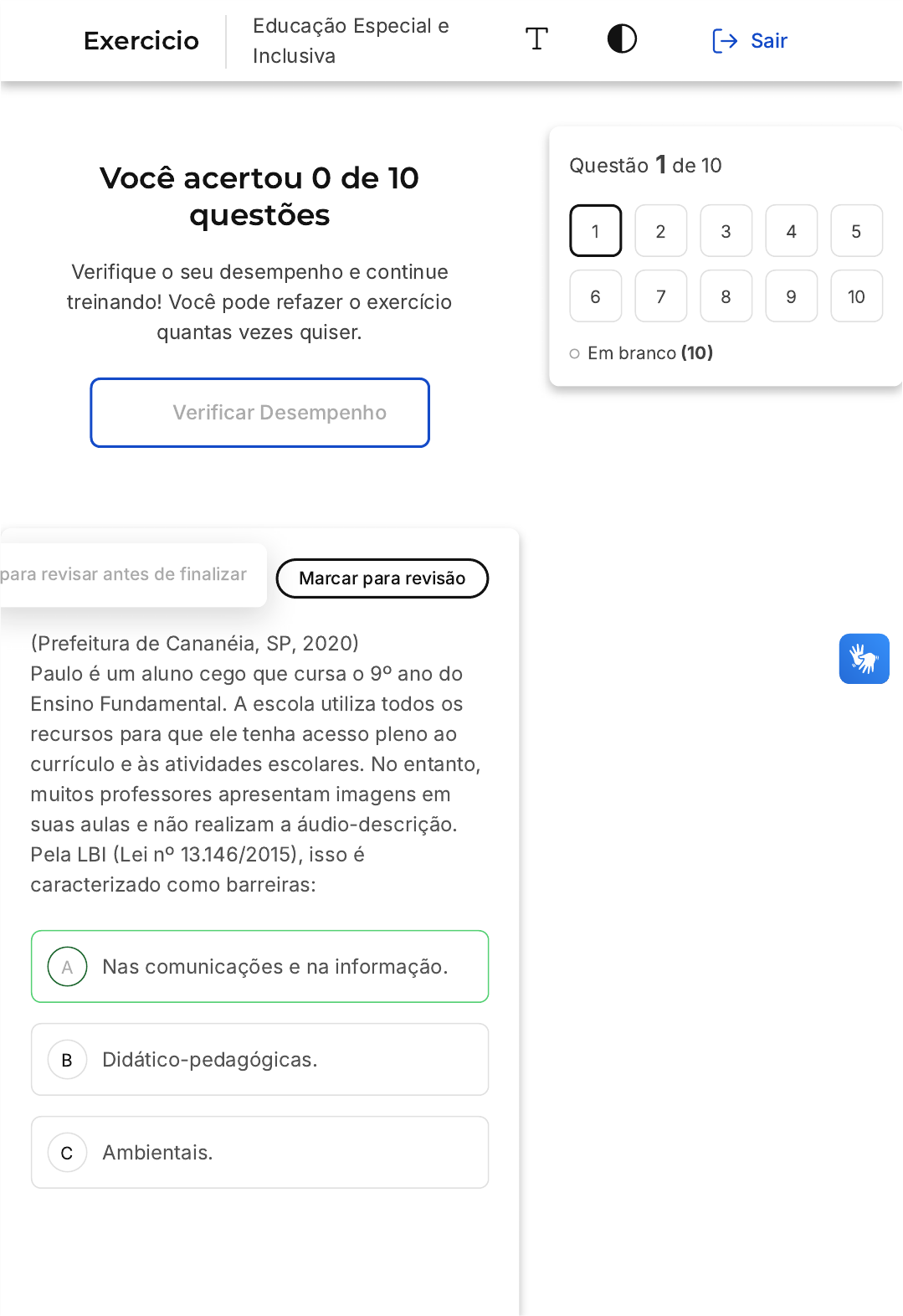Click the Verificar Desempenho button
The image size is (903, 1316).
(x=259, y=413)
